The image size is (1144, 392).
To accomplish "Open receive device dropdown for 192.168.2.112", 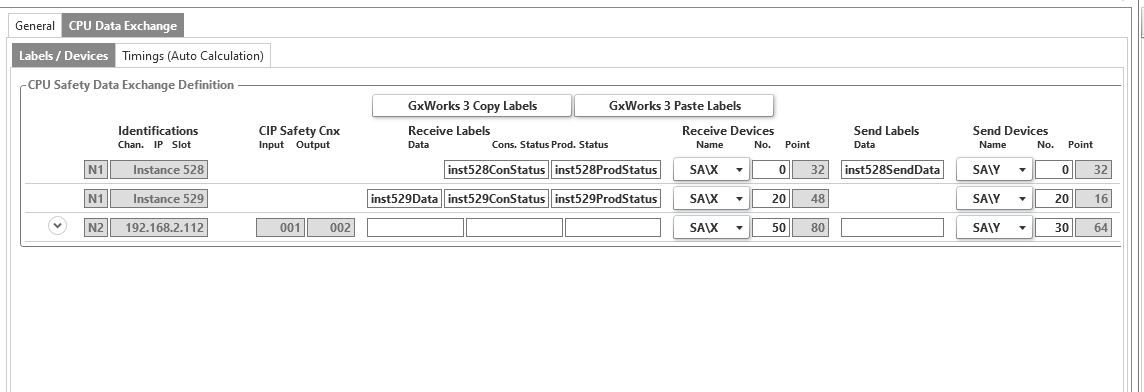I will coord(711,228).
